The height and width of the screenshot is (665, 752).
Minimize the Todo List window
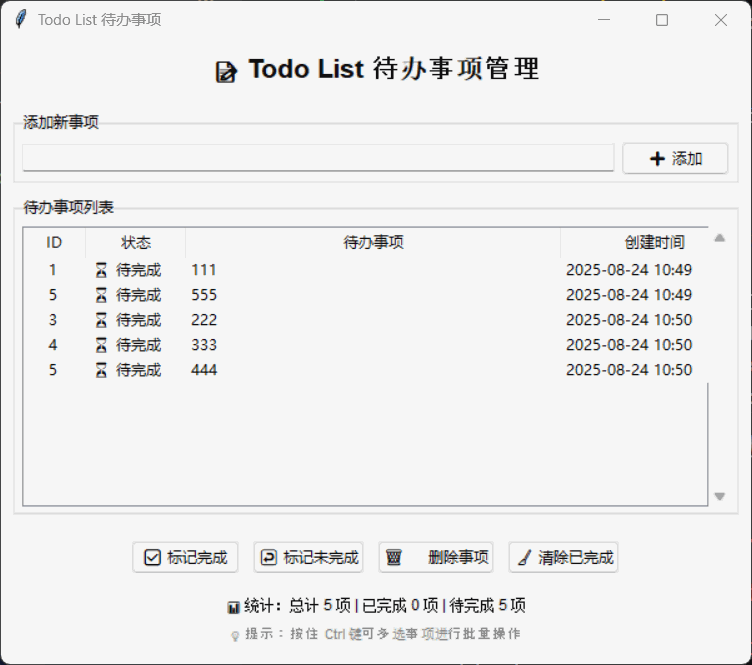pyautogui.click(x=604, y=20)
